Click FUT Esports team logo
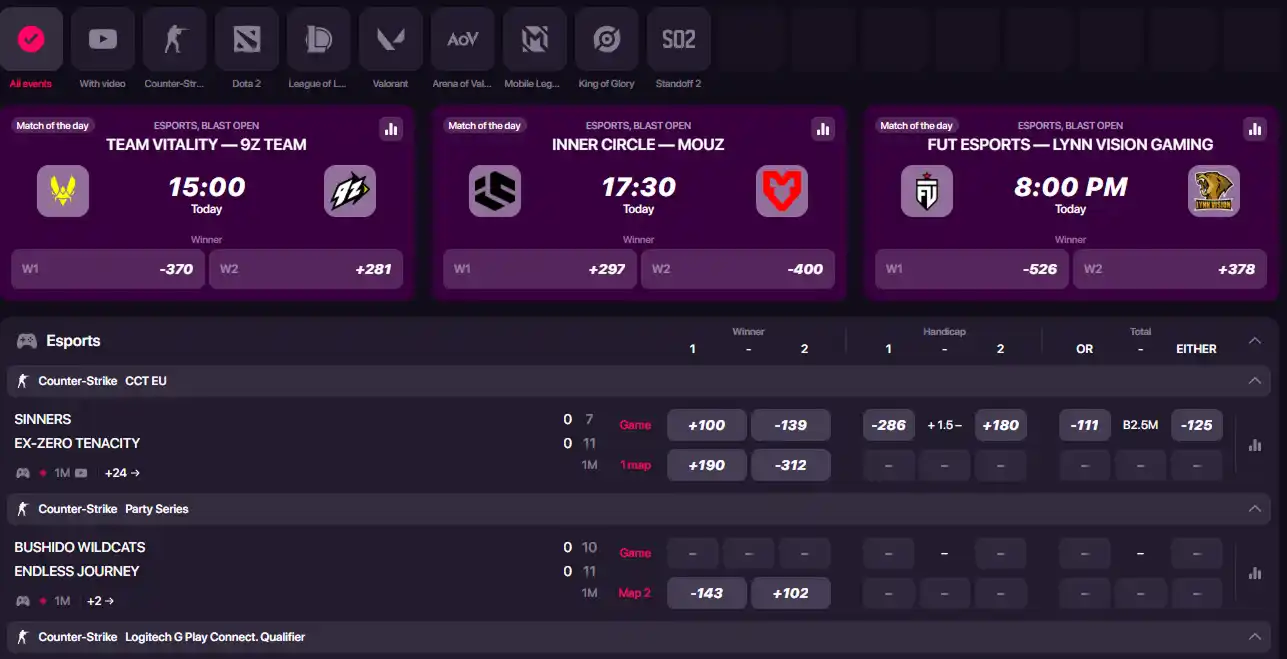Image resolution: width=1287 pixels, height=659 pixels. point(927,191)
